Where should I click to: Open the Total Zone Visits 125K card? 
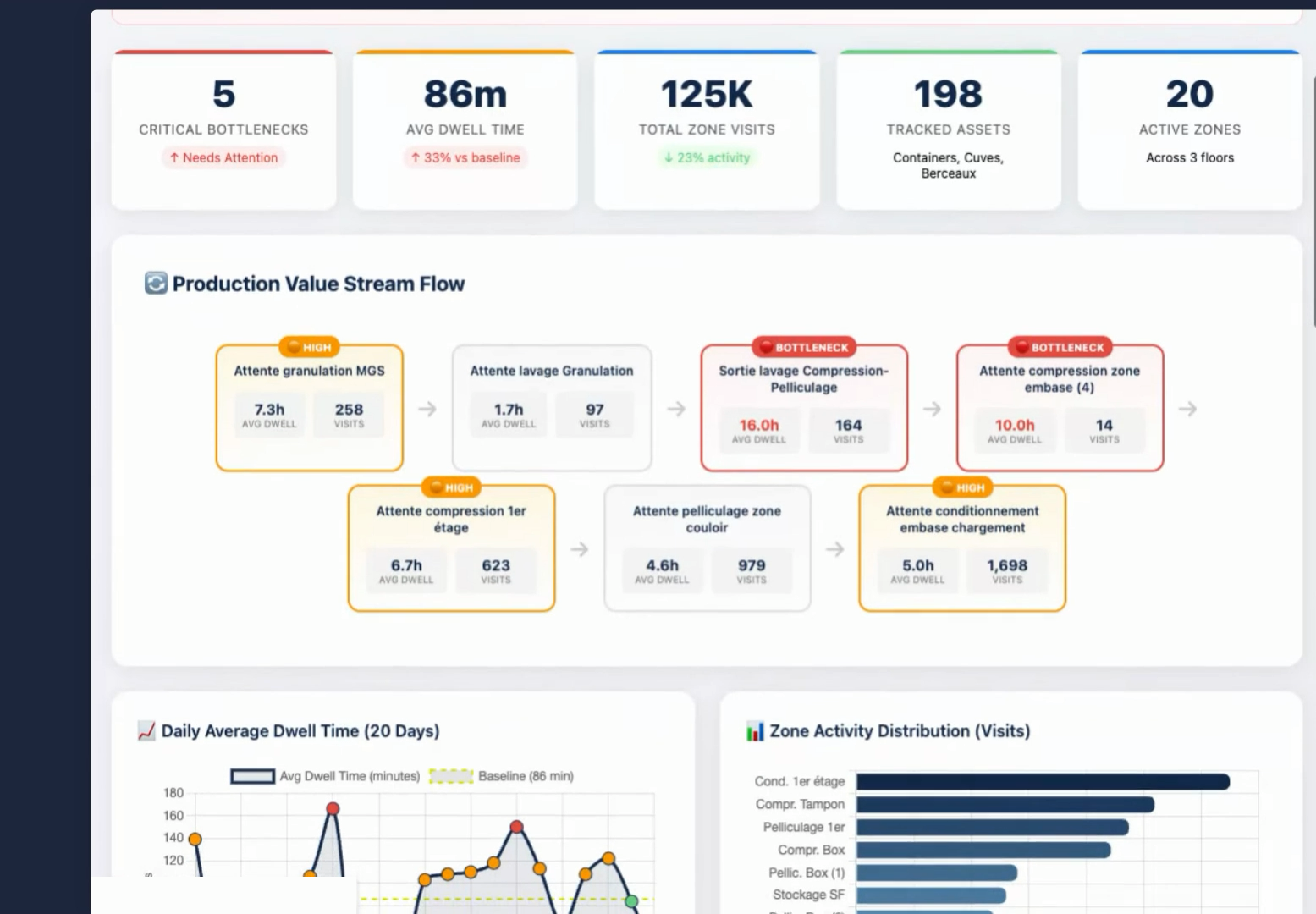707,129
